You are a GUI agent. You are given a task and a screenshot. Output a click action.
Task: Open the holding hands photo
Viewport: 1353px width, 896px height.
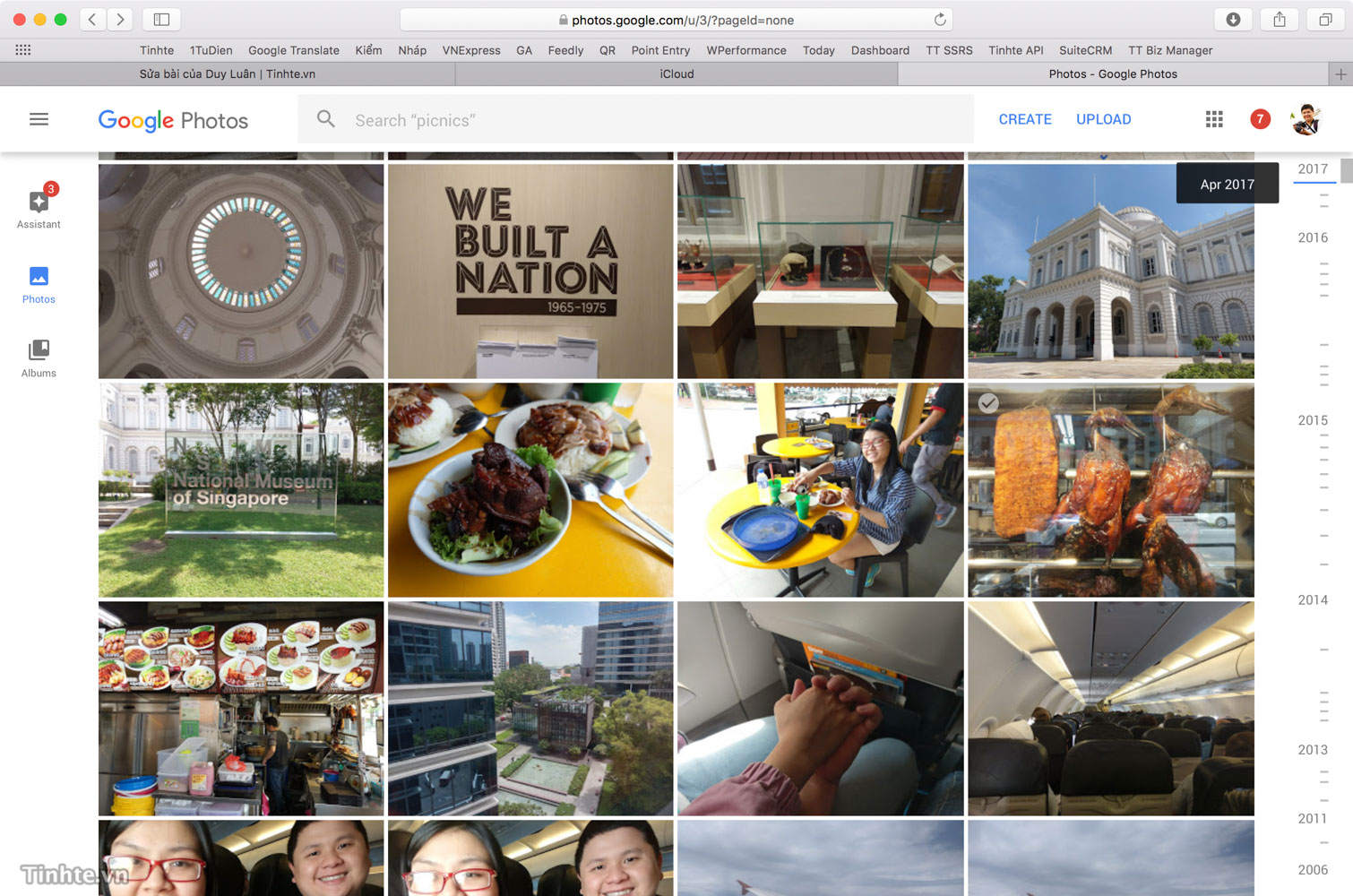[821, 709]
